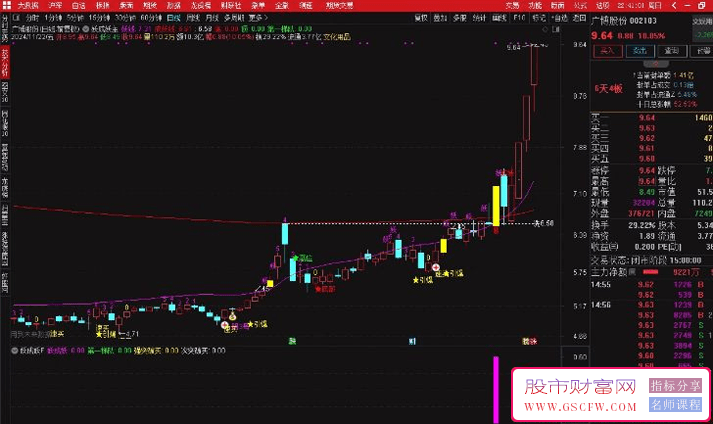Click the 复权 price adjustment button
The height and width of the screenshot is (424, 713).
[421, 18]
